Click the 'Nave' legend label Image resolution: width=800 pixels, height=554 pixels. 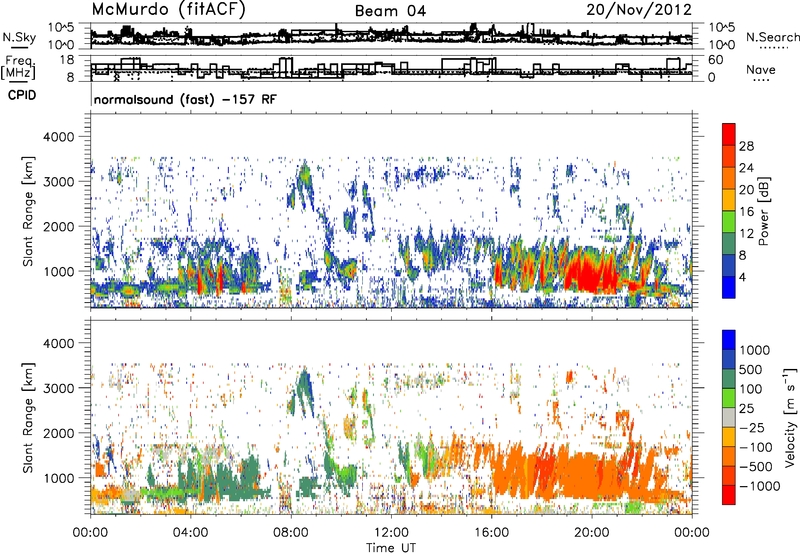tap(761, 70)
